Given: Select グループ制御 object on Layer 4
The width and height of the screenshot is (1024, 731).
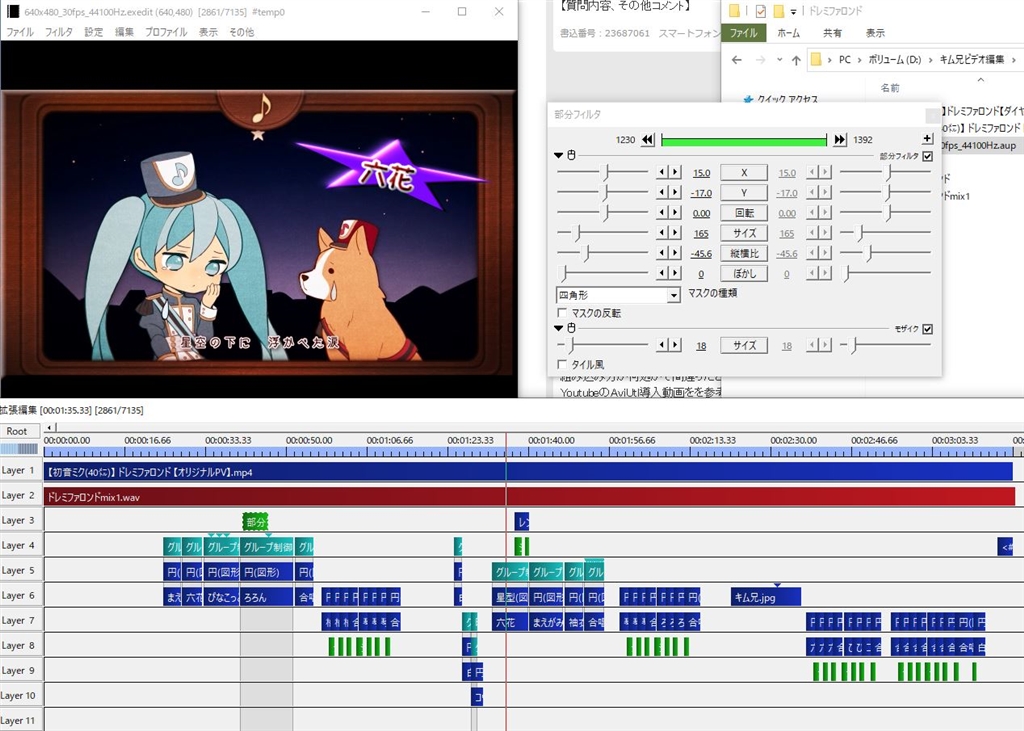Looking at the screenshot, I should pos(266,546).
